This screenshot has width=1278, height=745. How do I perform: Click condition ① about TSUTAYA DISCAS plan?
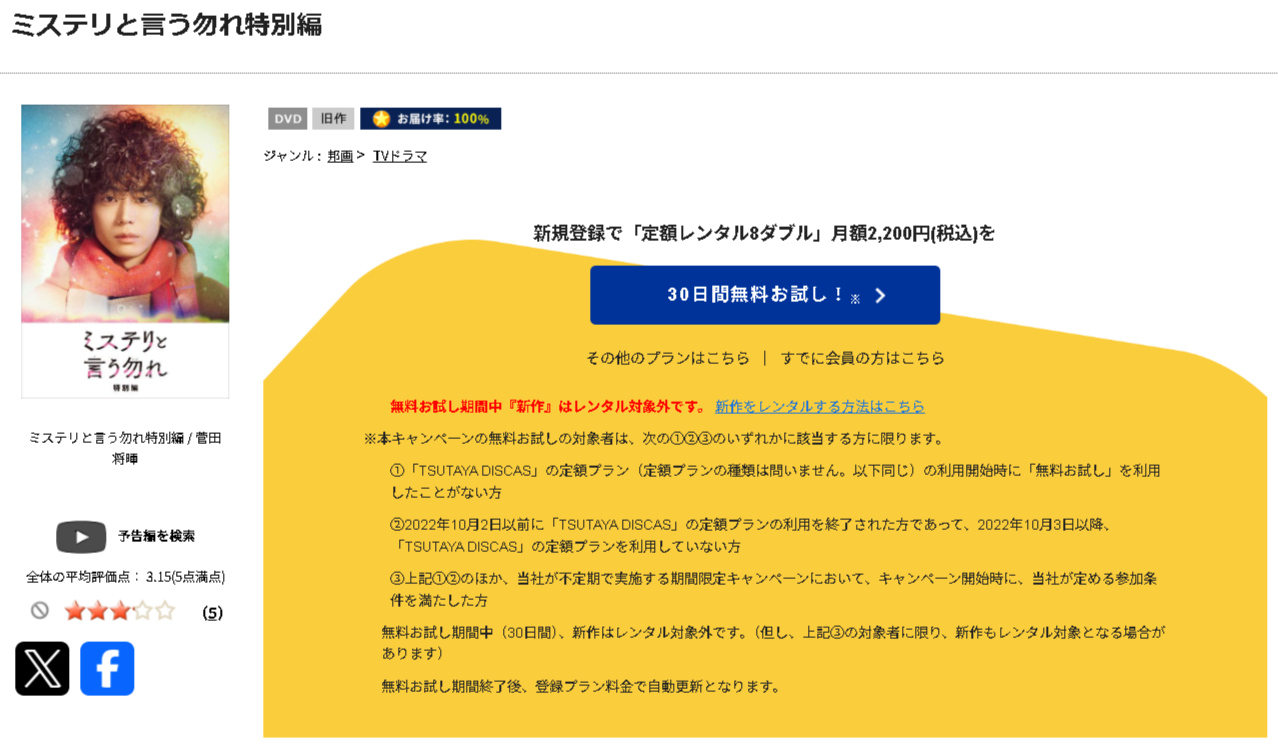coord(775,481)
